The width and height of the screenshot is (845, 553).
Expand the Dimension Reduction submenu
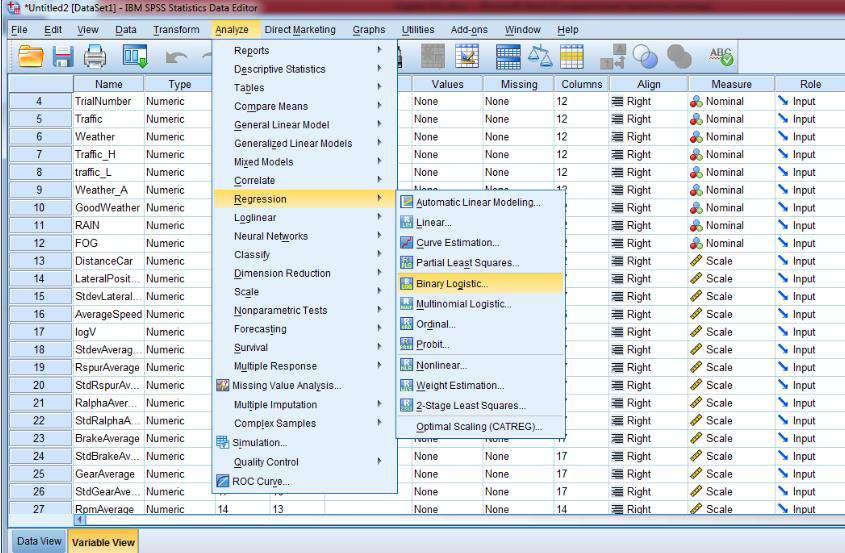click(379, 273)
